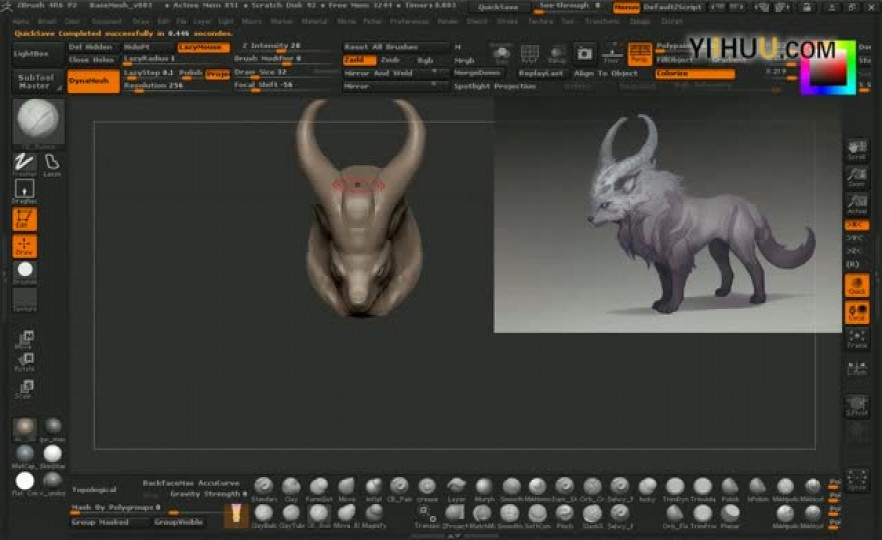Open the LightBox browser
This screenshot has height=540, width=882.
pos(37,53)
